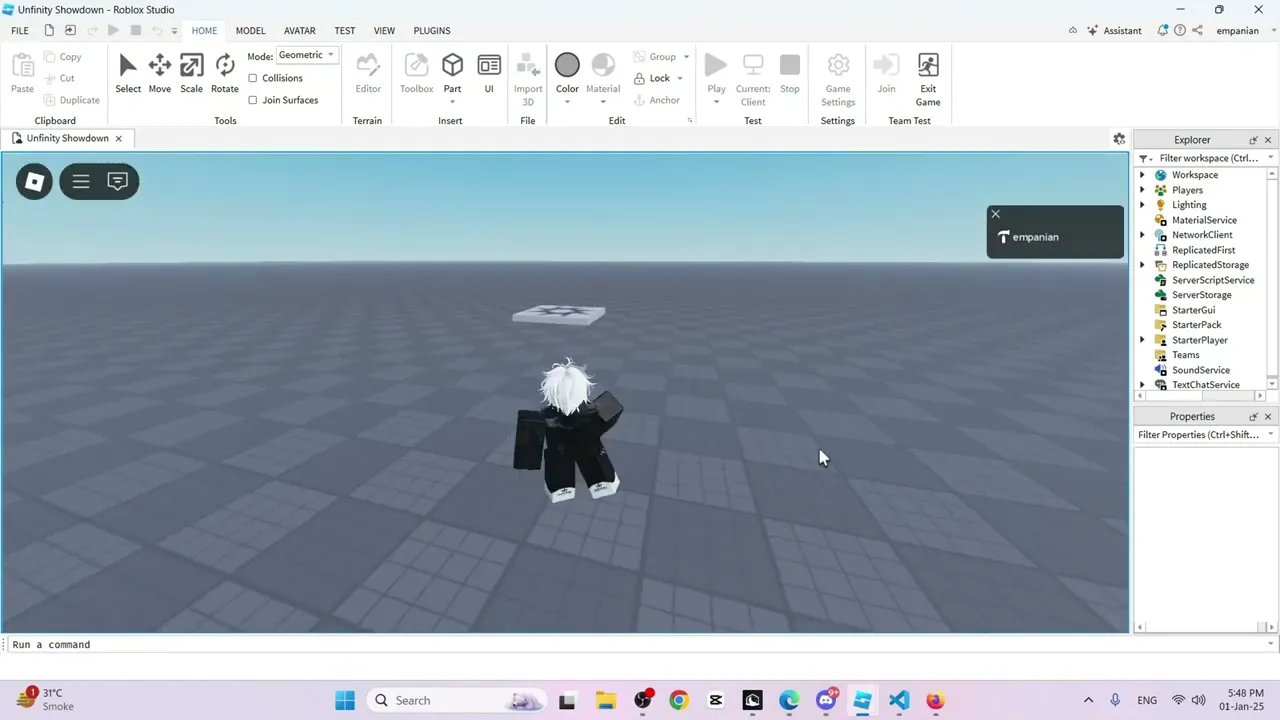Switch to the MODEL tab

click(250, 30)
